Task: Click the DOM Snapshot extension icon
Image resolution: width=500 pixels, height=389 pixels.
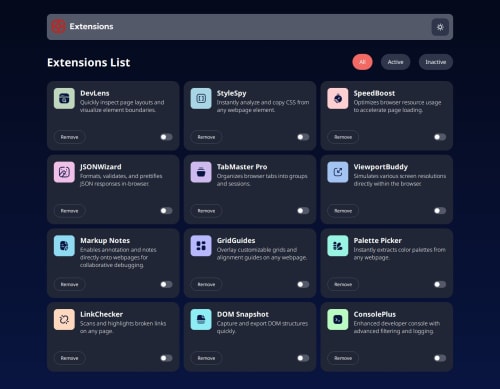Action: (201, 319)
